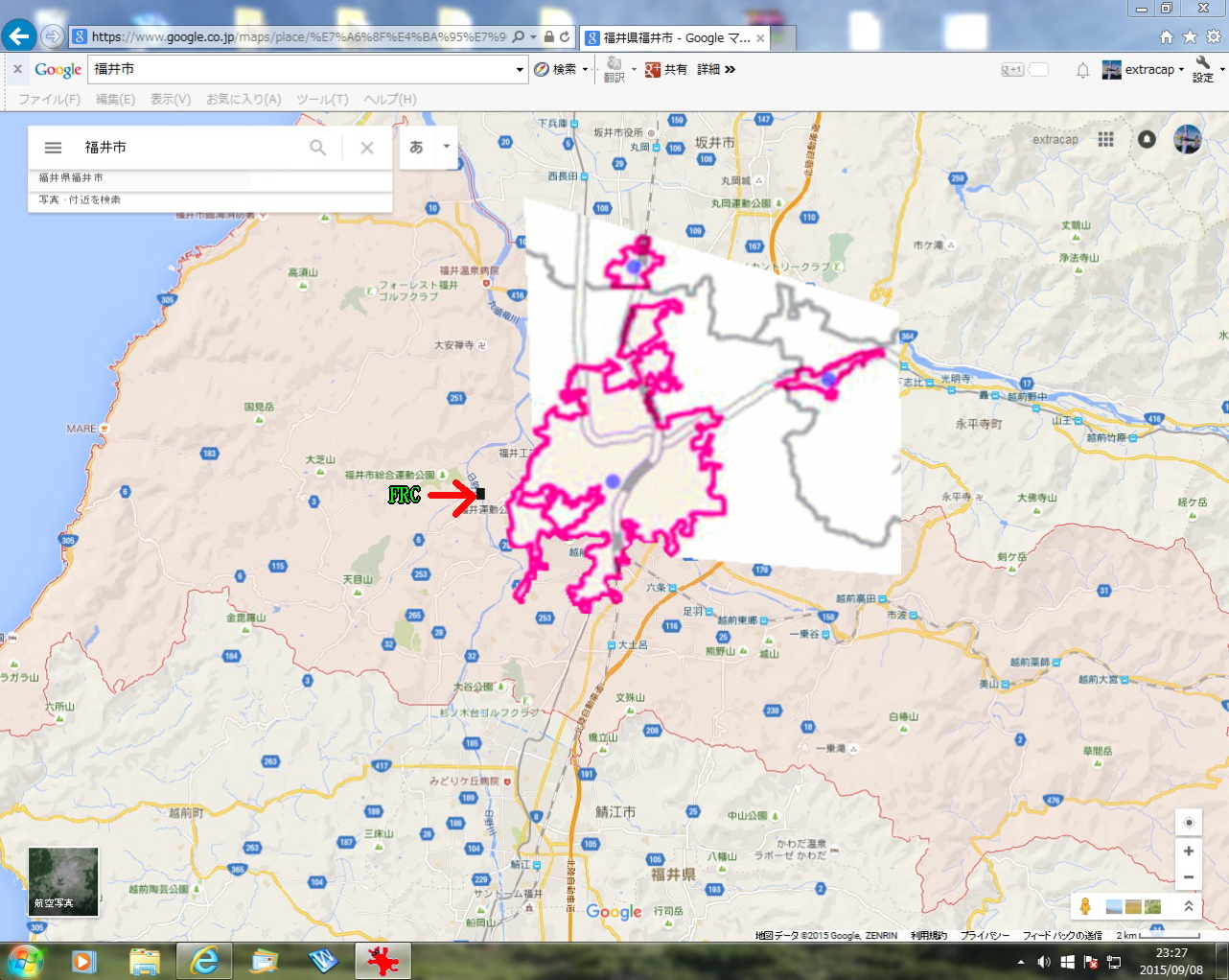Image resolution: width=1229 pixels, height=980 pixels.
Task: Open Windows Media Player from taskbar
Action: (x=84, y=961)
